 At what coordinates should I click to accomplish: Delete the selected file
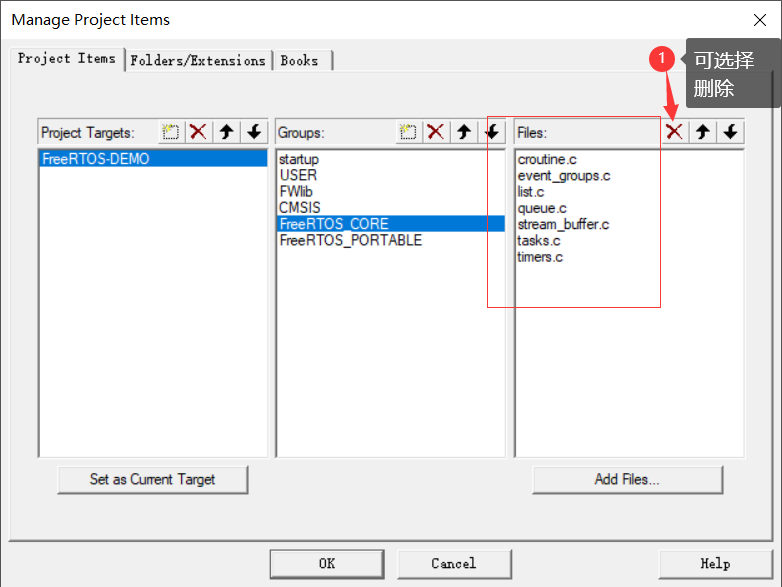pos(675,132)
